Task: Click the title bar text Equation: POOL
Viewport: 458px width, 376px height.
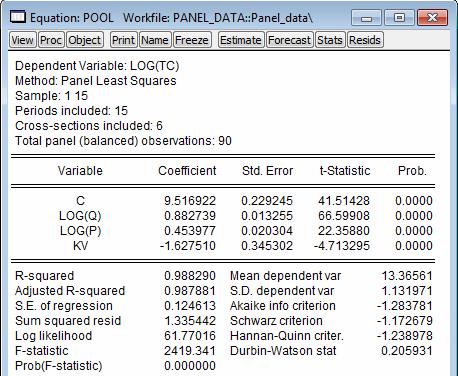Action: (x=72, y=18)
